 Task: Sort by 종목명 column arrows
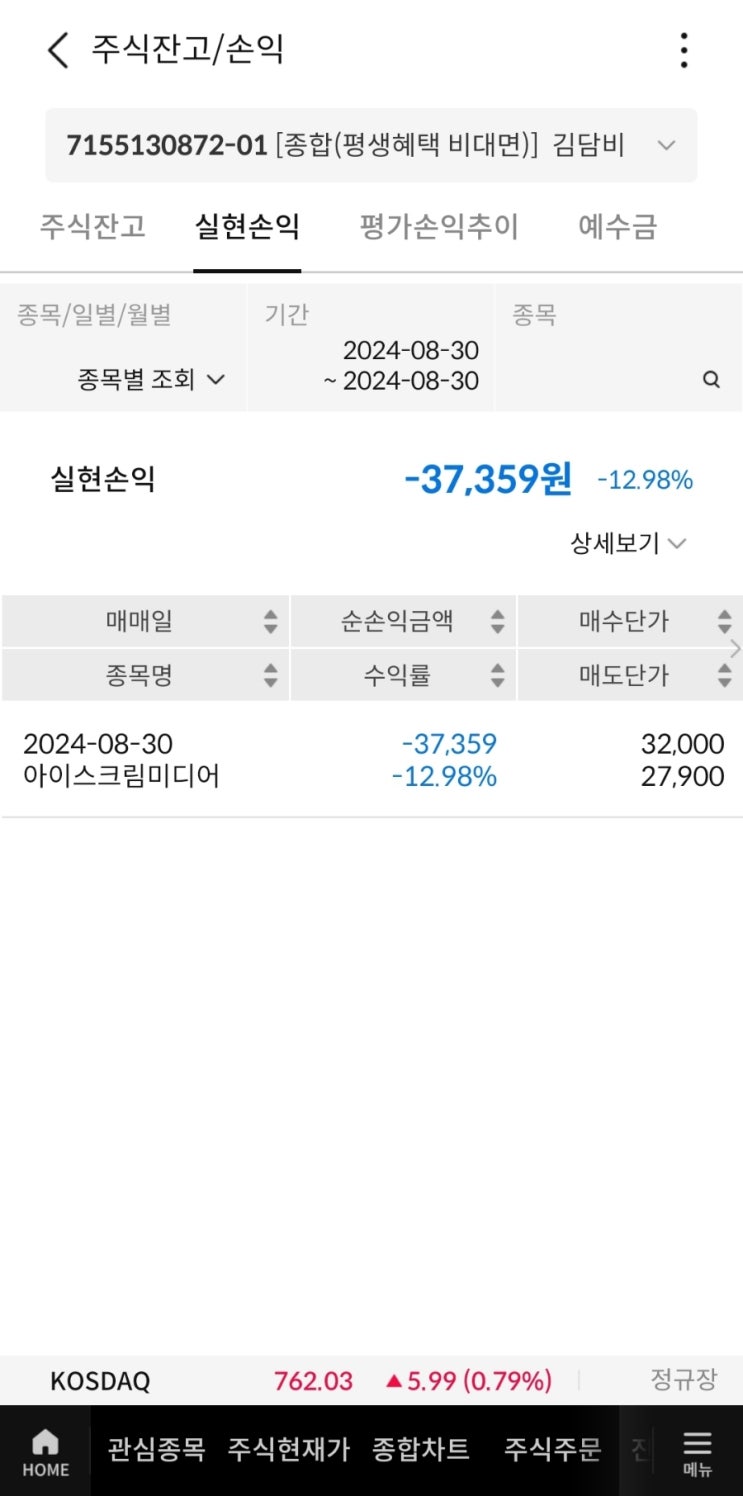click(270, 676)
